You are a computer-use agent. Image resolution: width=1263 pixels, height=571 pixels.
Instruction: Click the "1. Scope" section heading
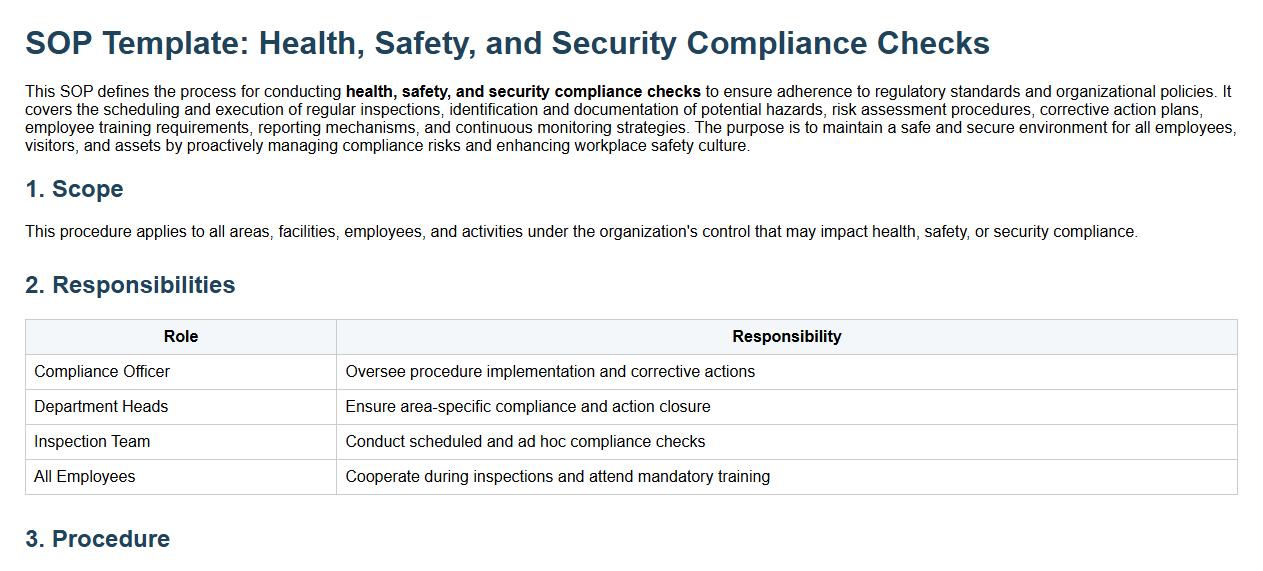click(74, 189)
